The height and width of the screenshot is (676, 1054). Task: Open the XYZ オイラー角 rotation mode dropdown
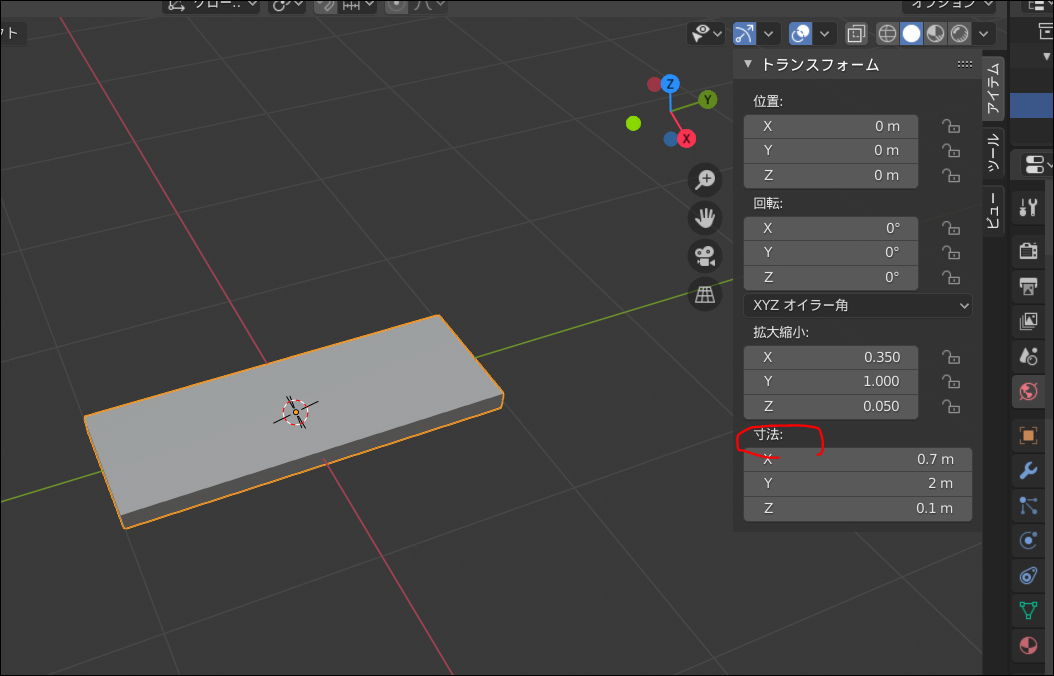[x=858, y=305]
